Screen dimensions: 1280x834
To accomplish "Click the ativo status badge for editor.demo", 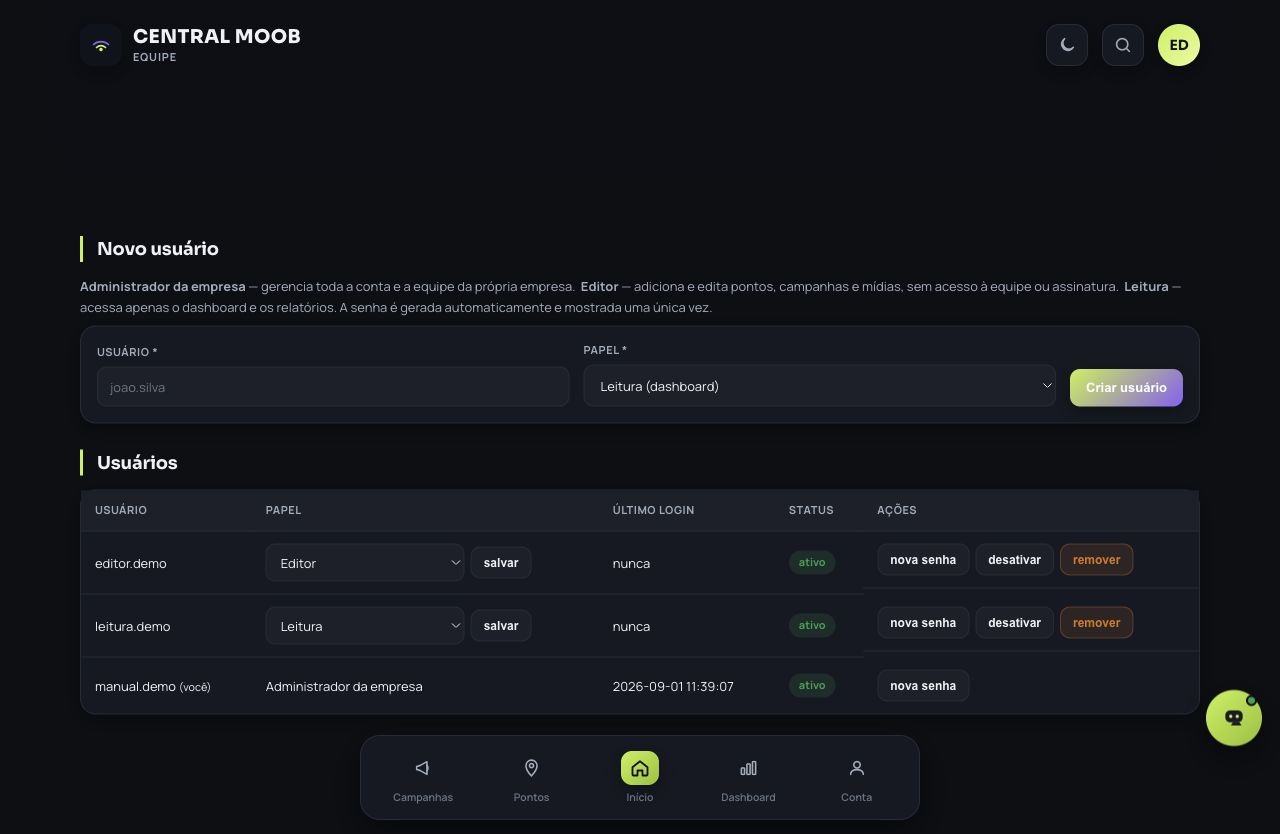I will pyautogui.click(x=812, y=562).
